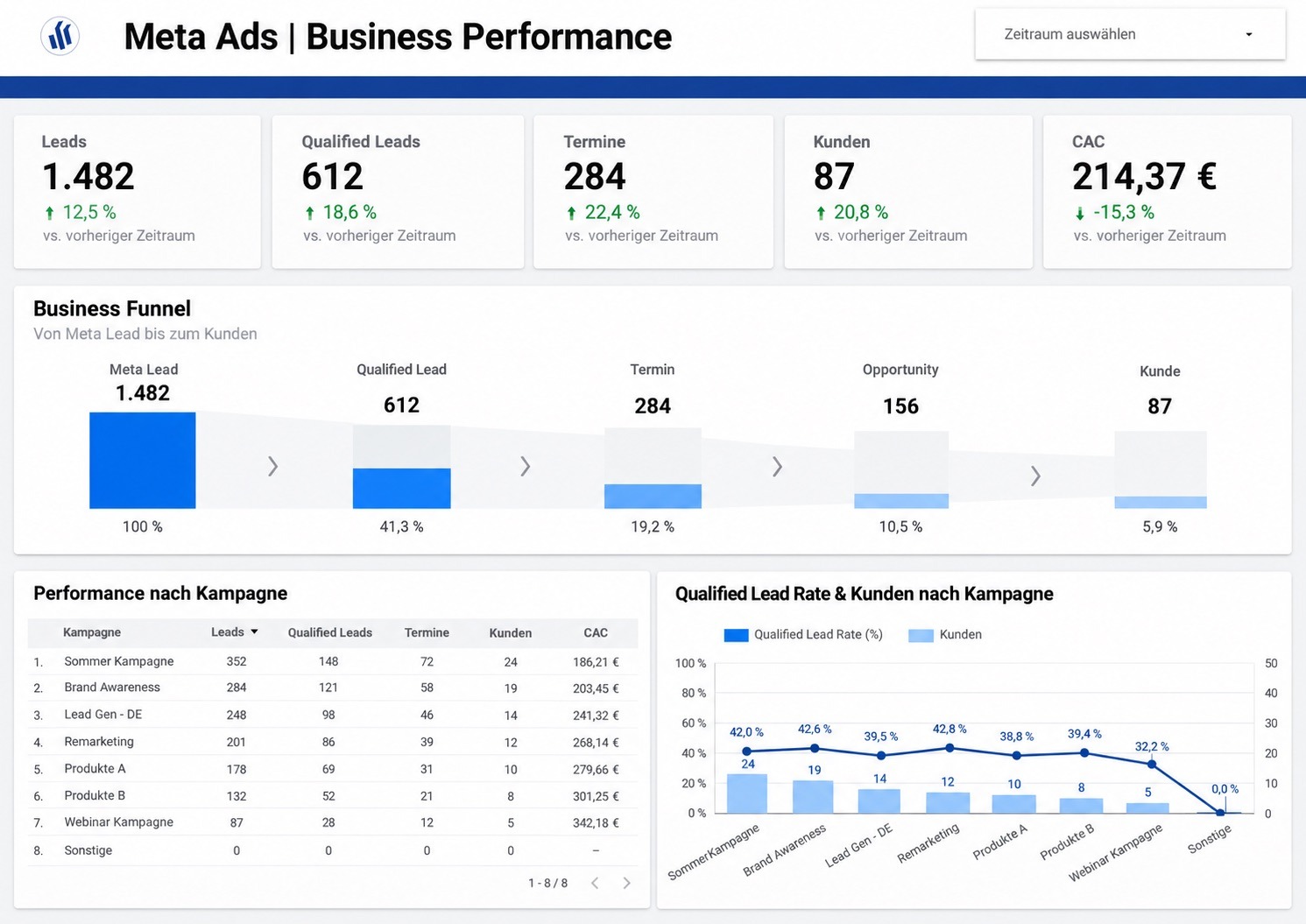Click the Brand Awareness chart bar
Screen dimensions: 1306x924
pyautogui.click(x=813, y=797)
